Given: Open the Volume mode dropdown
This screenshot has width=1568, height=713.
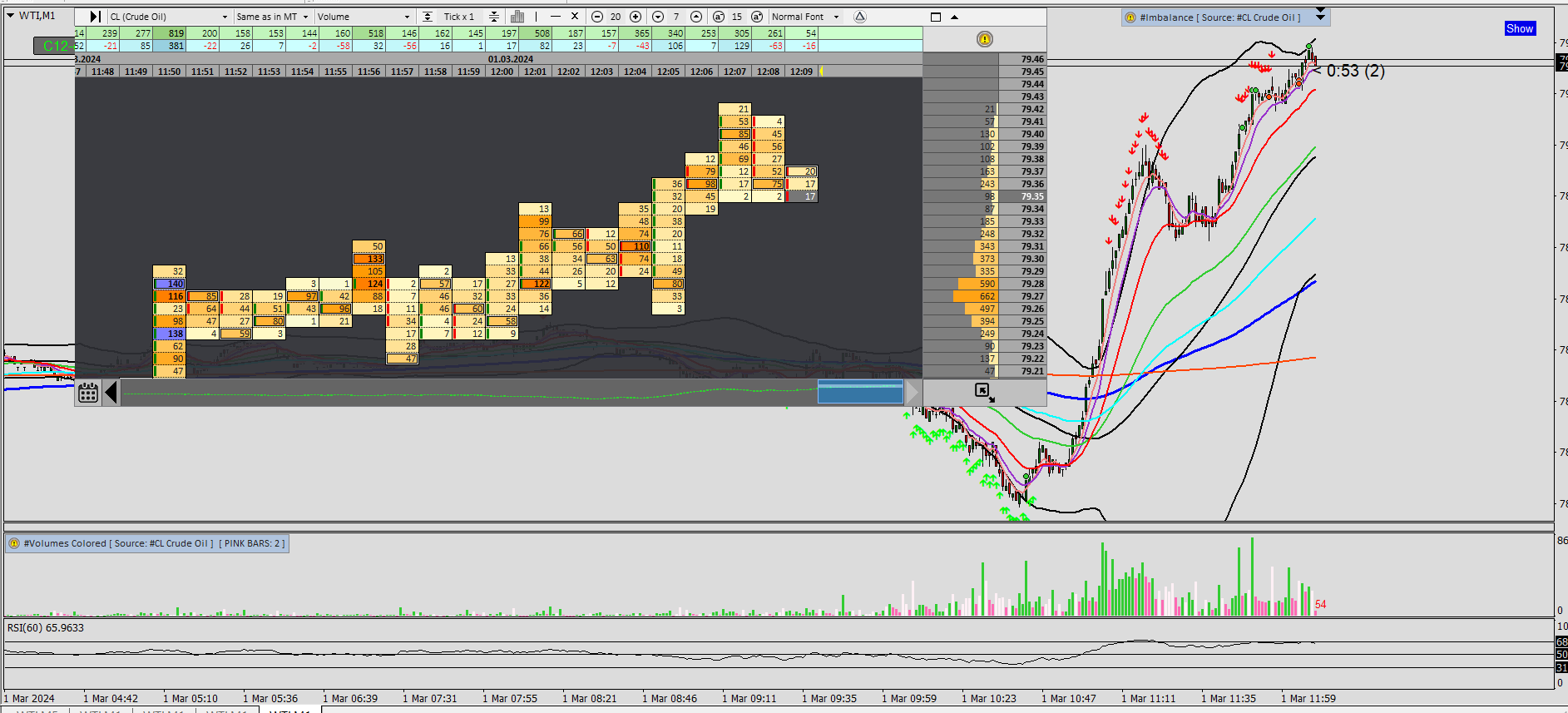Looking at the screenshot, I should [364, 17].
